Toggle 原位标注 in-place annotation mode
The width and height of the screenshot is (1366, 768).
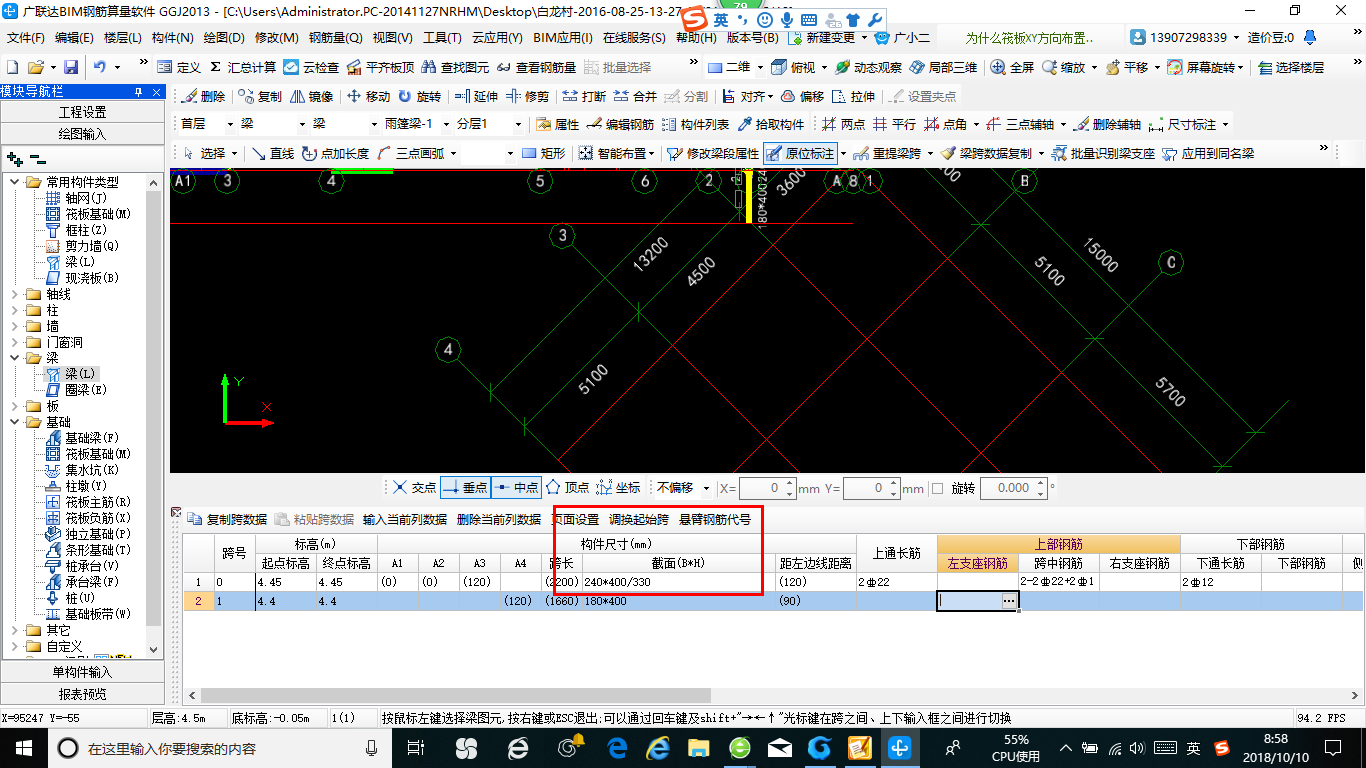pyautogui.click(x=800, y=154)
